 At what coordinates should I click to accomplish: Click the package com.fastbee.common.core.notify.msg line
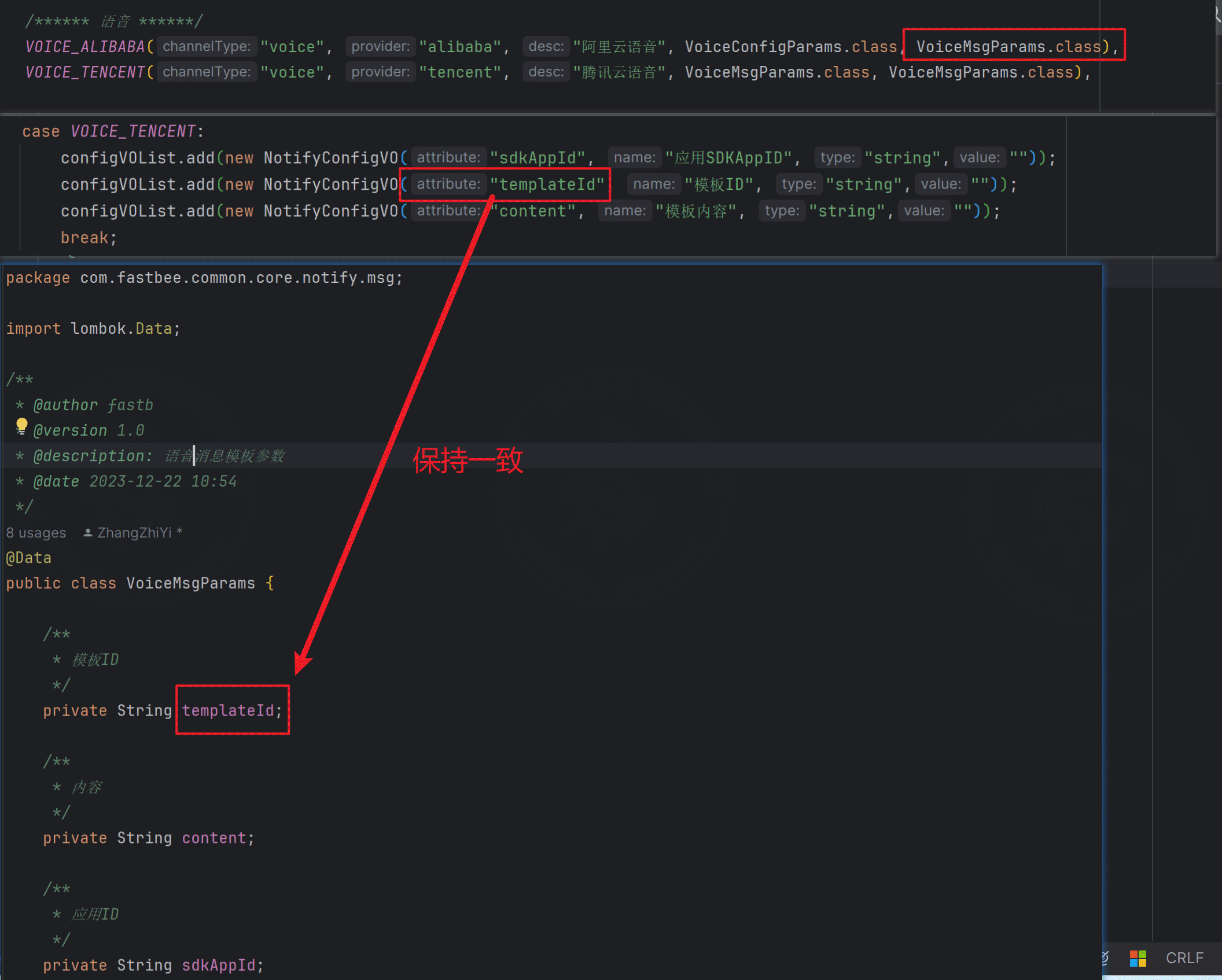click(x=204, y=278)
